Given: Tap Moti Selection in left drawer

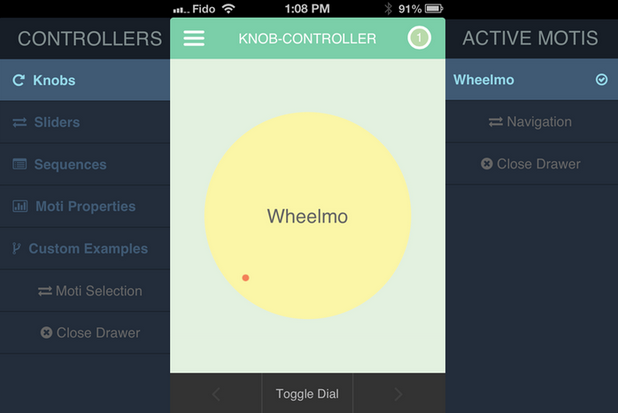Looking at the screenshot, I should 98,291.
